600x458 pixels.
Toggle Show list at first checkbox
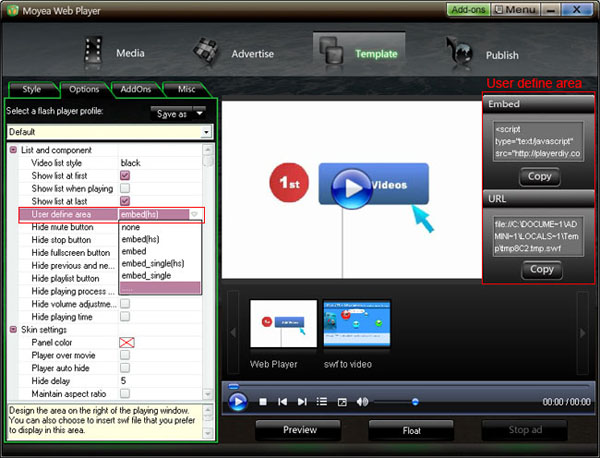coord(125,176)
